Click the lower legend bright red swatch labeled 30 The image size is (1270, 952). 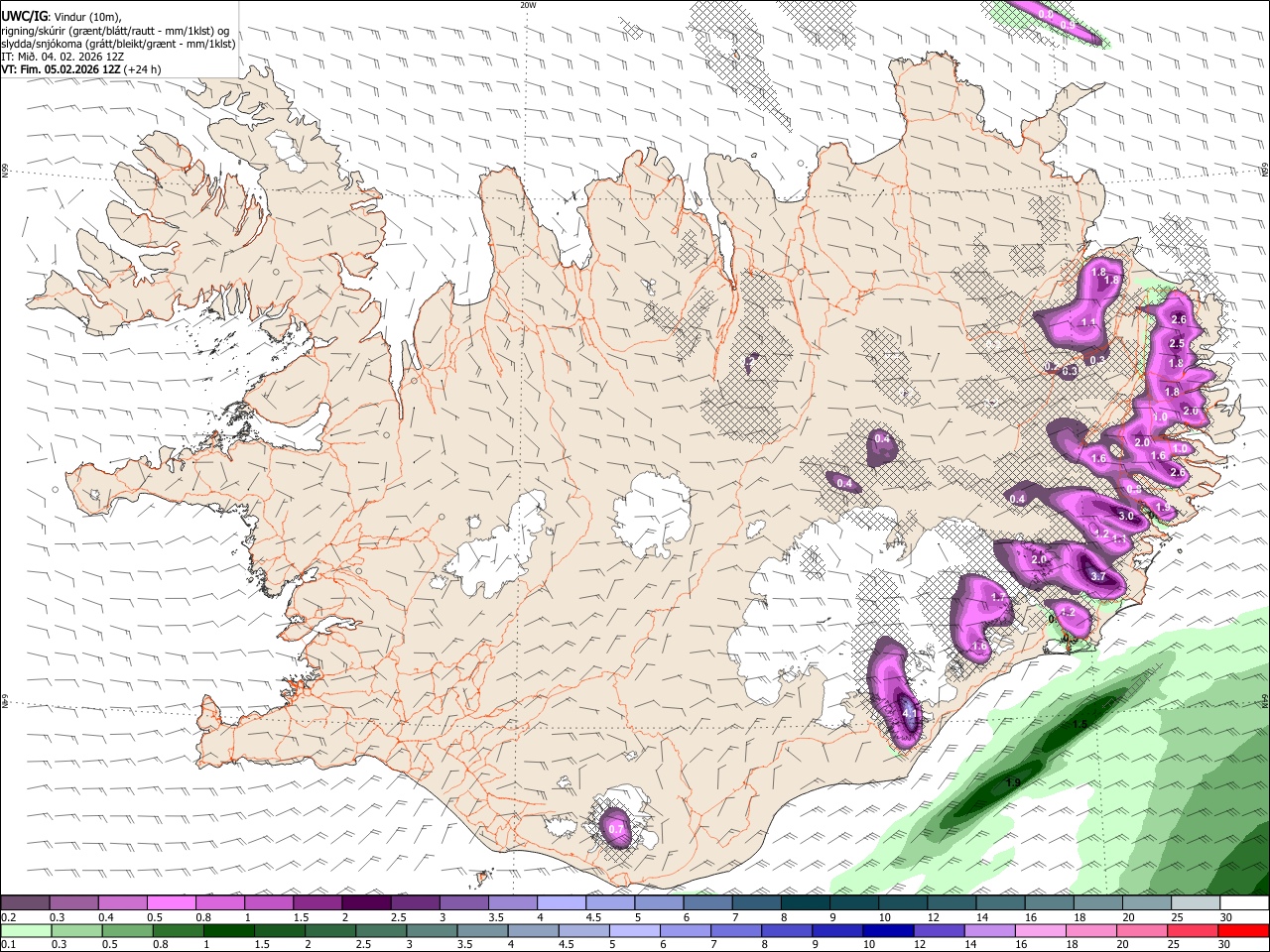coord(1244,931)
